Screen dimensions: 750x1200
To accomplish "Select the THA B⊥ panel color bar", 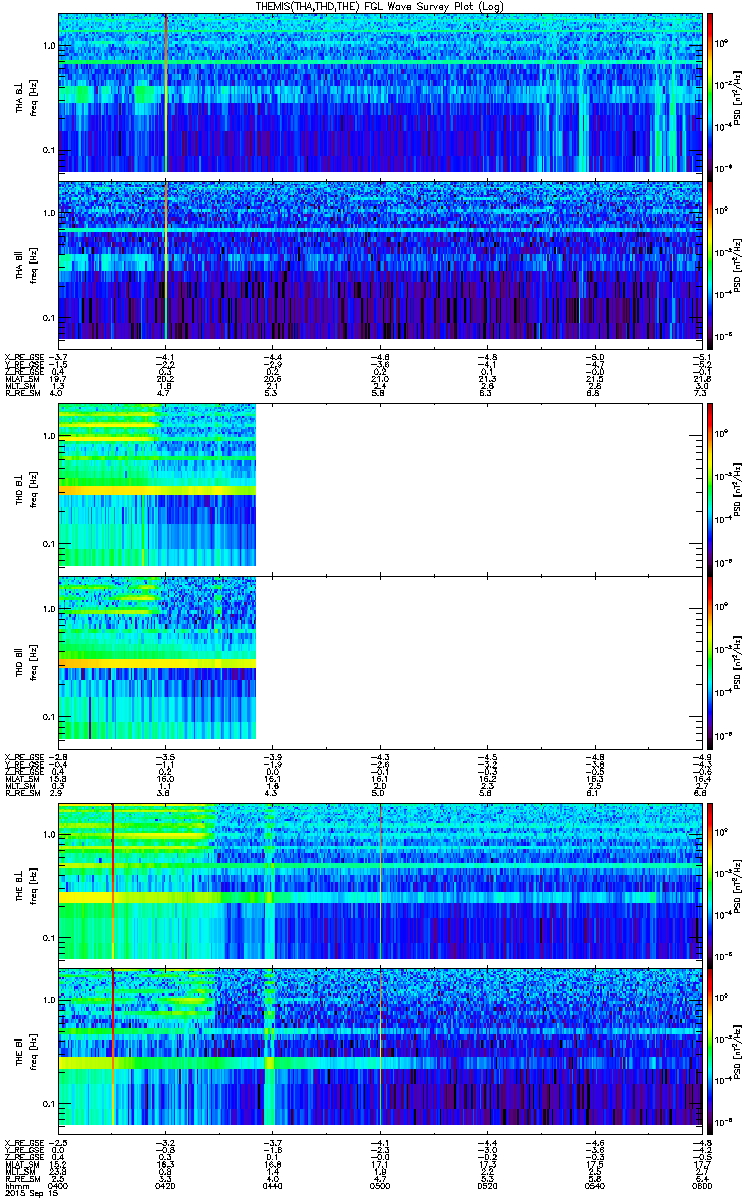I will pyautogui.click(x=709, y=92).
